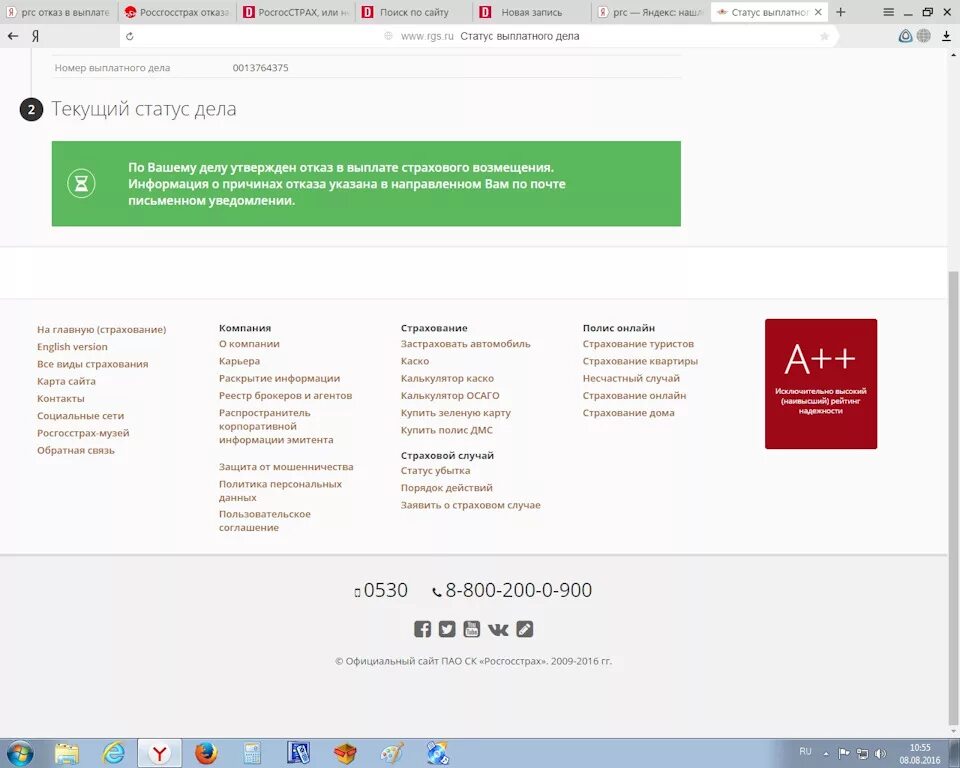Switch to the 'ргс отказ в выплате' tab
This screenshot has height=768, width=960.
(59, 12)
